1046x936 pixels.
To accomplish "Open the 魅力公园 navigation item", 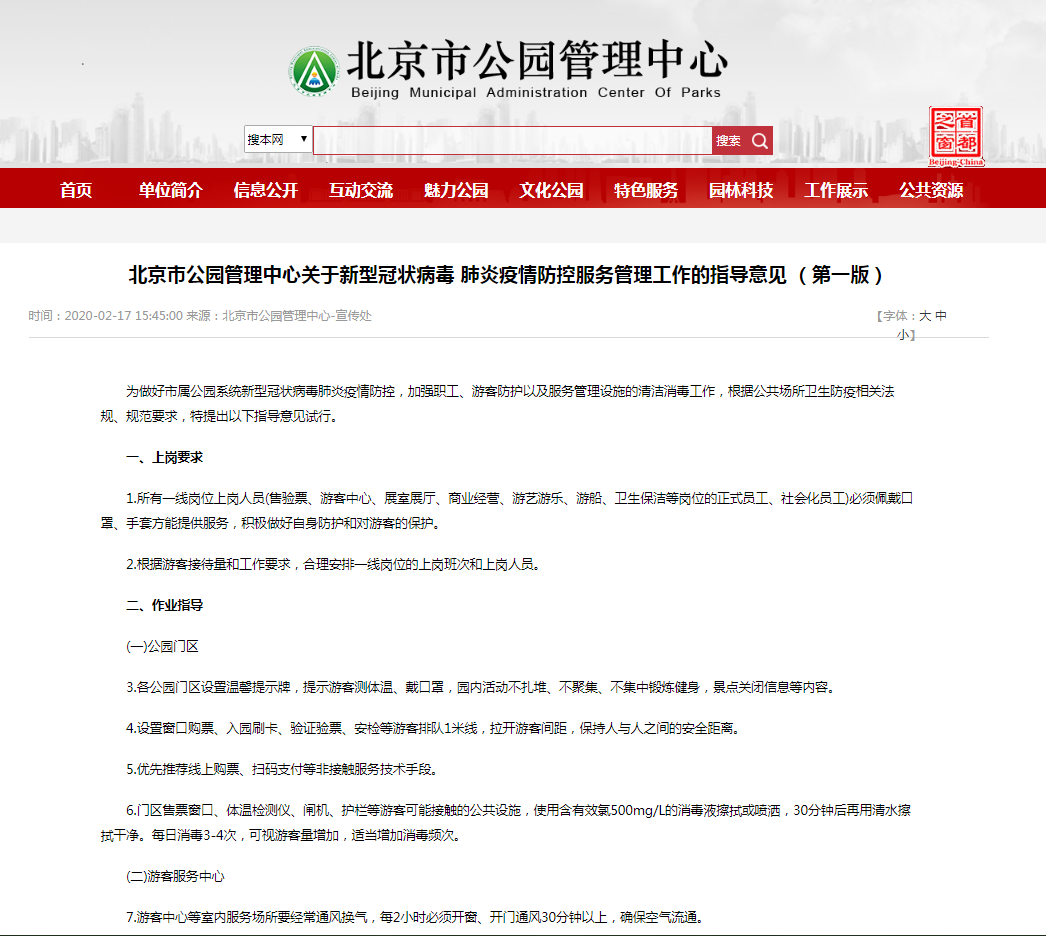I will tap(456, 190).
